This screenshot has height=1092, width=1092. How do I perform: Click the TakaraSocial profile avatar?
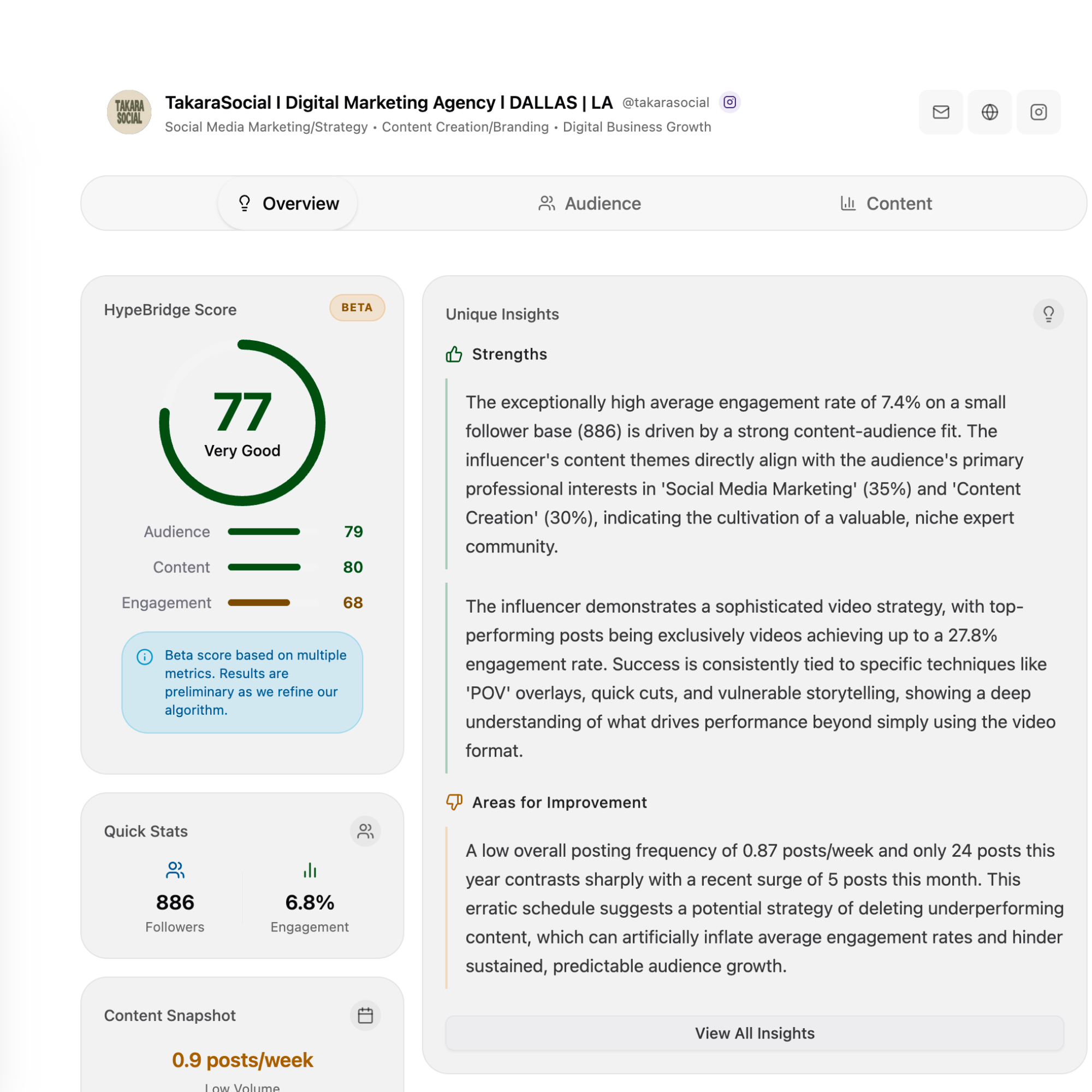[129, 112]
